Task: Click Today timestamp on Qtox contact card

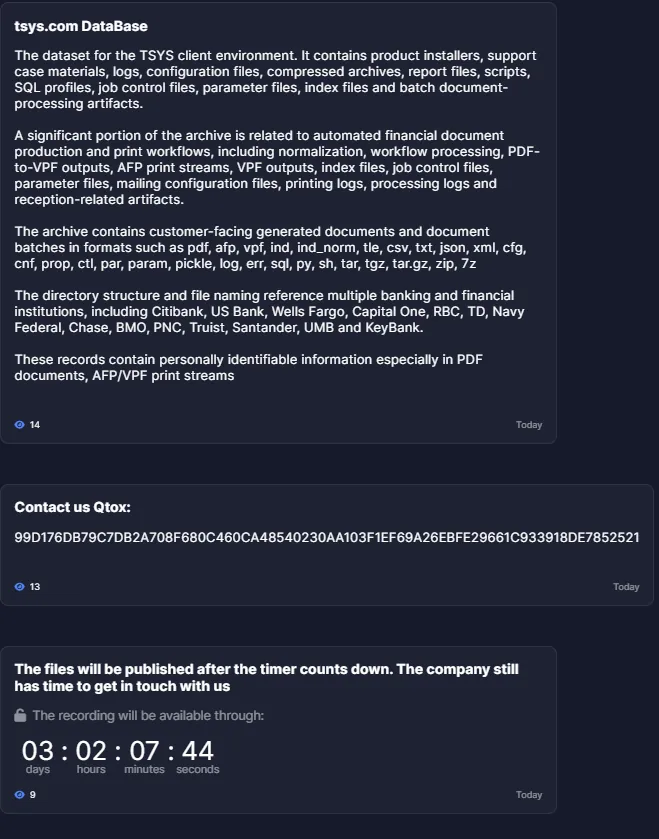Action: 626,587
